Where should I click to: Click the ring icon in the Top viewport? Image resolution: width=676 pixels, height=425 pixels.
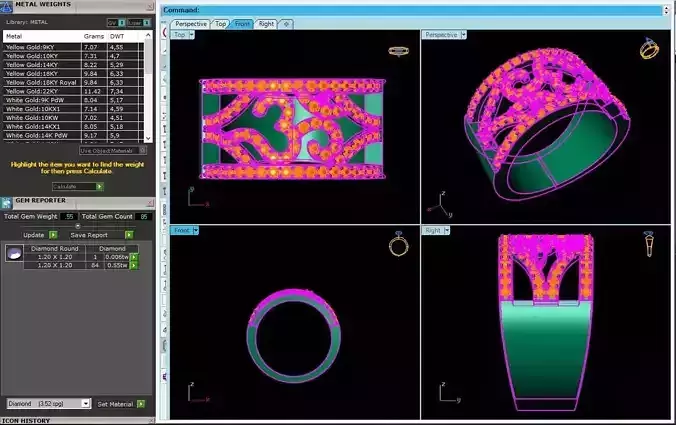pyautogui.click(x=399, y=51)
